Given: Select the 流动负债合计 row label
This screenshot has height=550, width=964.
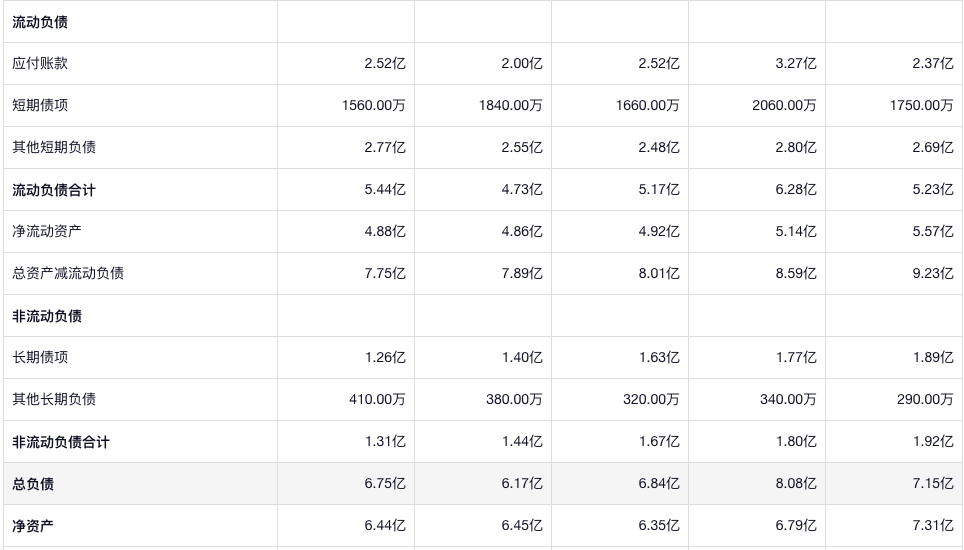Looking at the screenshot, I should click(x=54, y=189).
